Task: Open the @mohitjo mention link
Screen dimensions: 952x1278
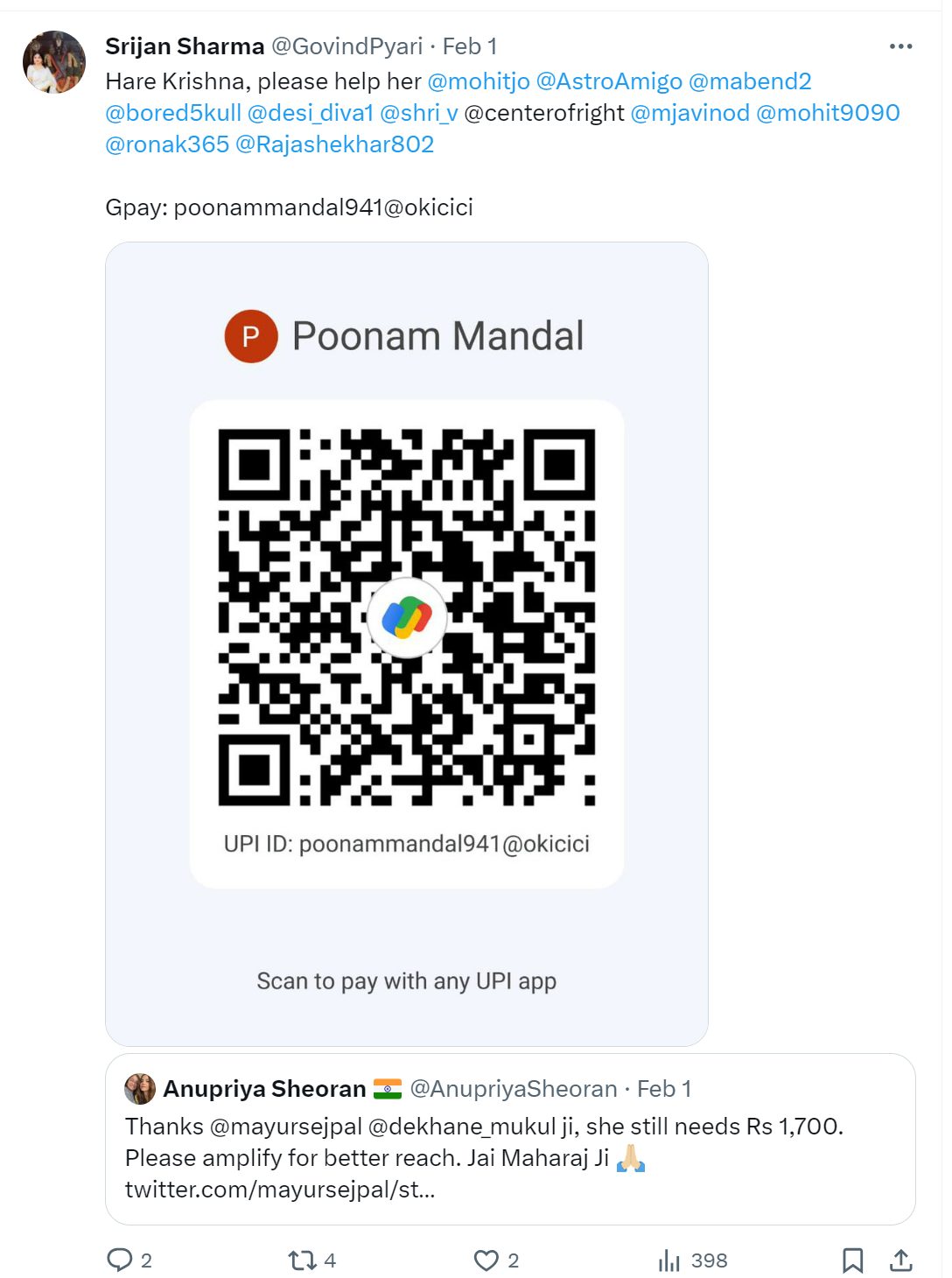Action: tap(479, 81)
